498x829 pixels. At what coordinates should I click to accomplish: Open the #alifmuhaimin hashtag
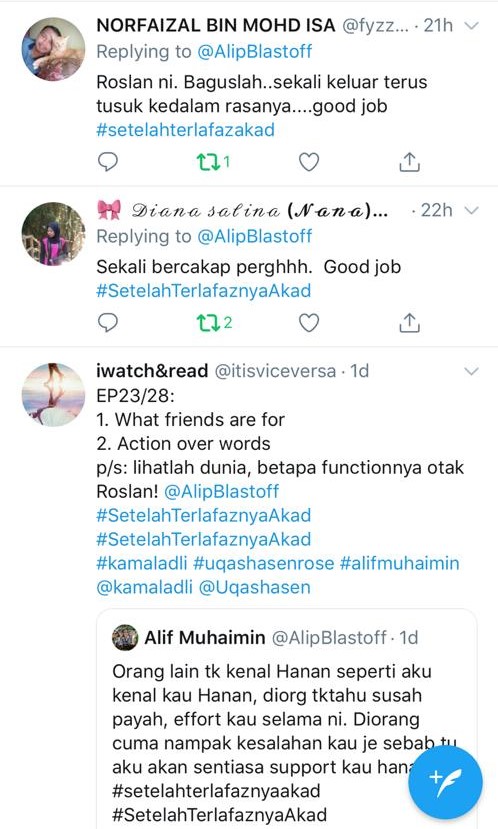tap(399, 563)
